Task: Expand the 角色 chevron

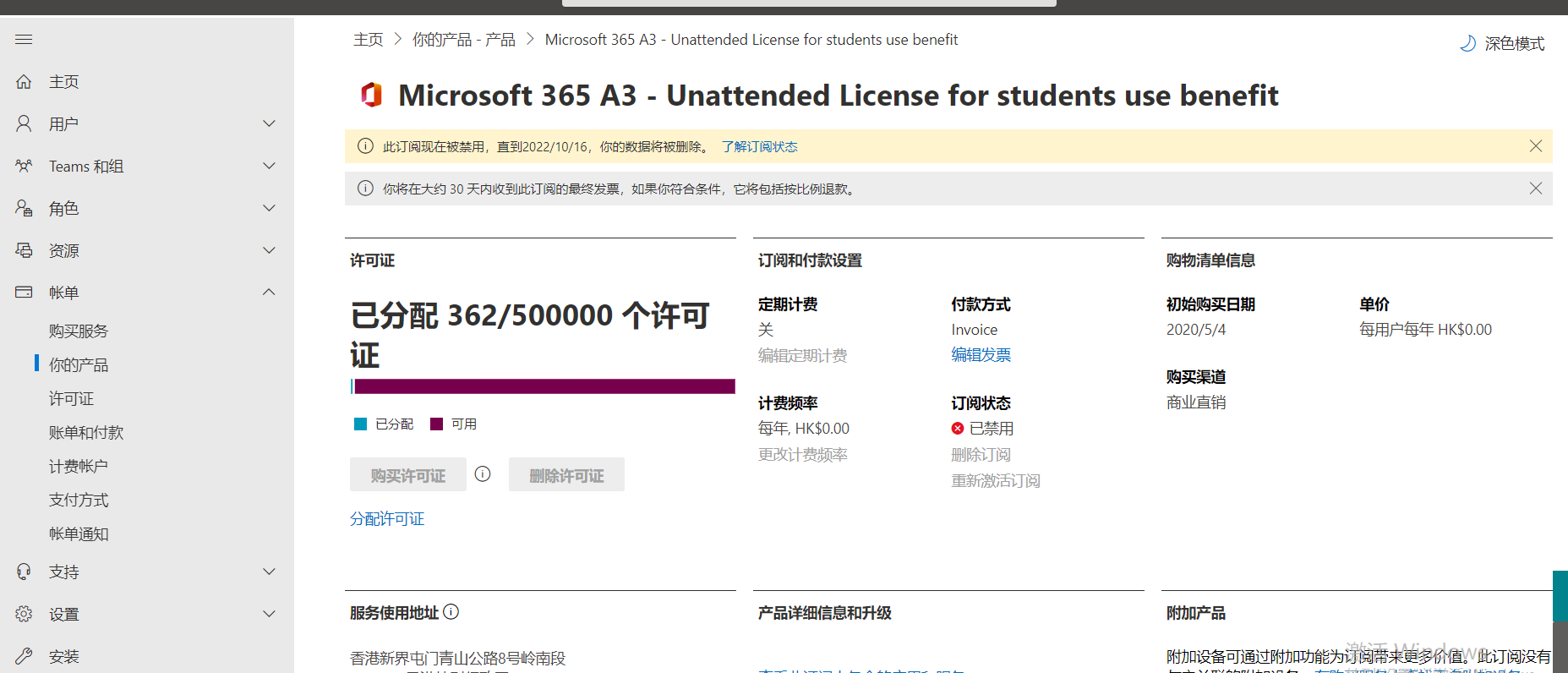Action: pyautogui.click(x=269, y=208)
